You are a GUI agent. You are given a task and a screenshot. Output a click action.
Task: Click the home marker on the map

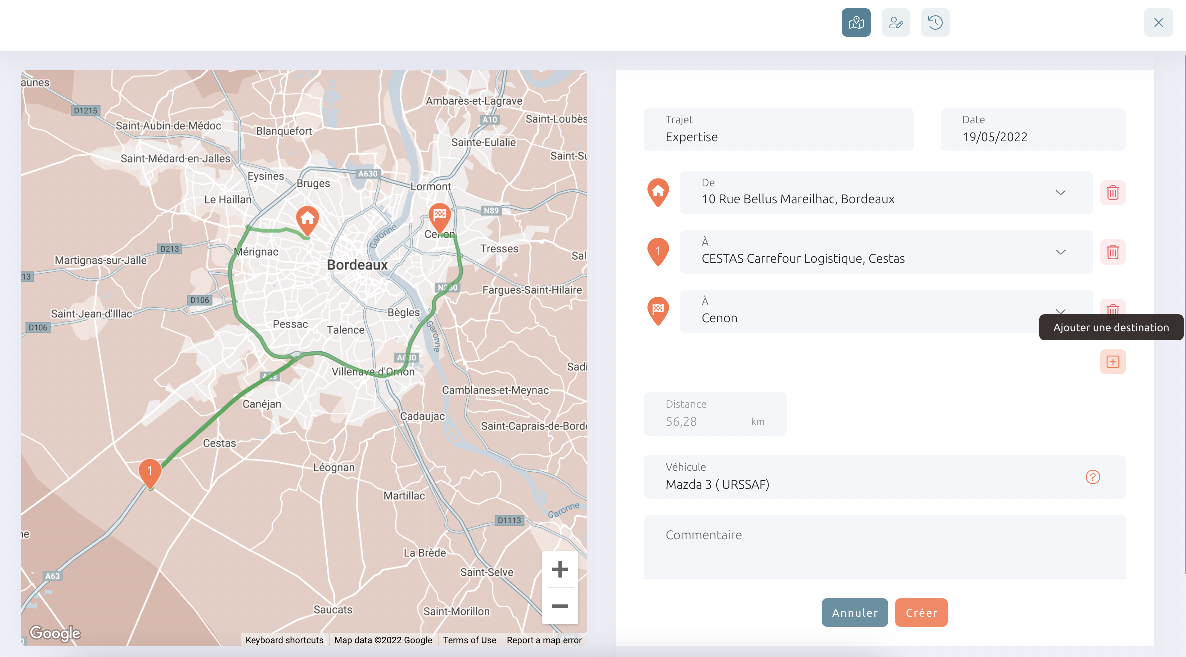tap(306, 220)
